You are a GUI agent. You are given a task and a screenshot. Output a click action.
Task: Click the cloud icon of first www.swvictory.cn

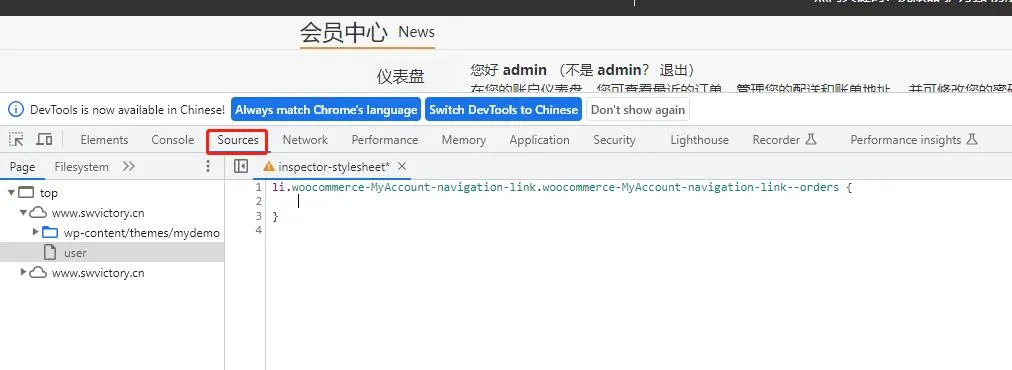click(38, 212)
